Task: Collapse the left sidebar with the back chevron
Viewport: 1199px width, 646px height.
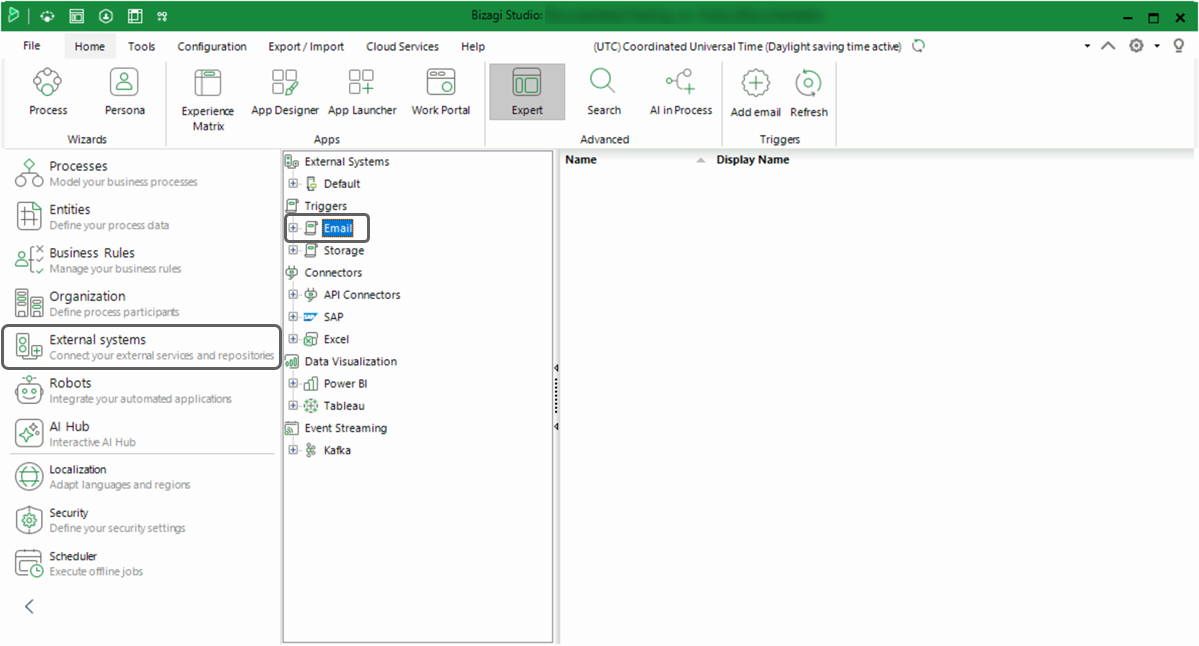Action: click(x=29, y=606)
